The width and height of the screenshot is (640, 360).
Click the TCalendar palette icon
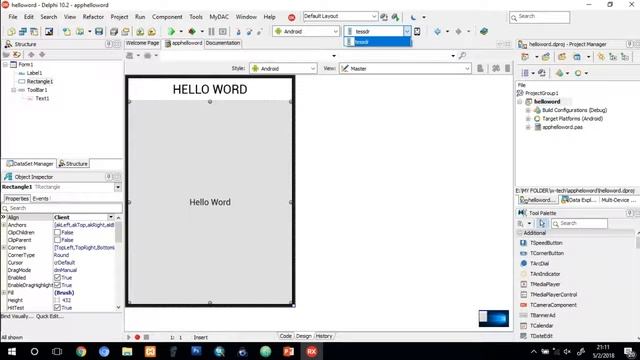523,326
